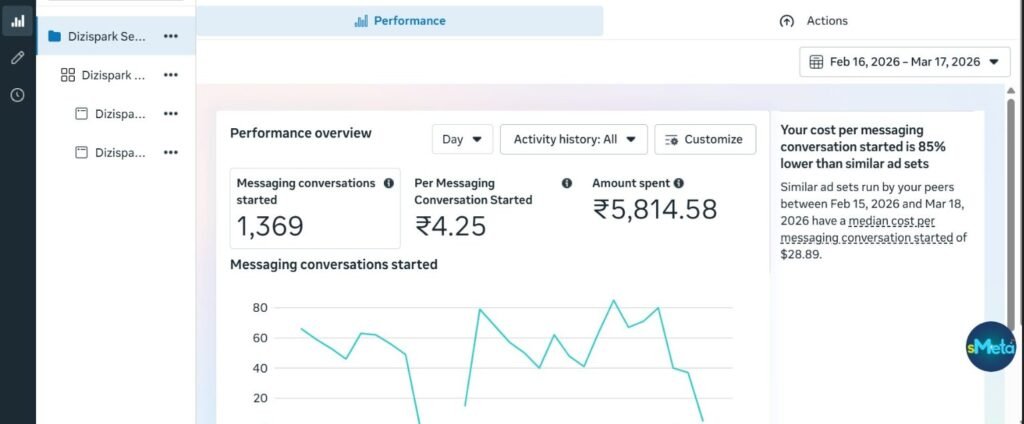1024x424 pixels.
Task: Switch to the Actions tab
Action: click(813, 21)
